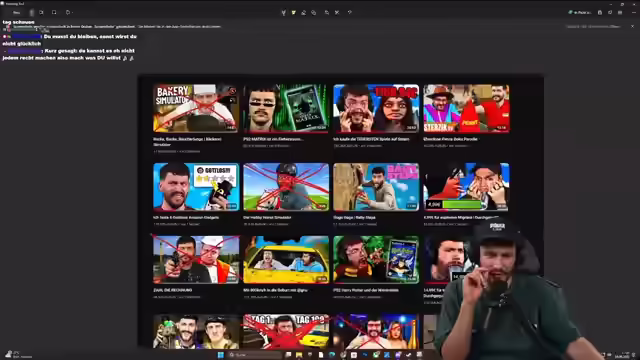Dismiss the screenshot-copied notification bar

(633, 27)
